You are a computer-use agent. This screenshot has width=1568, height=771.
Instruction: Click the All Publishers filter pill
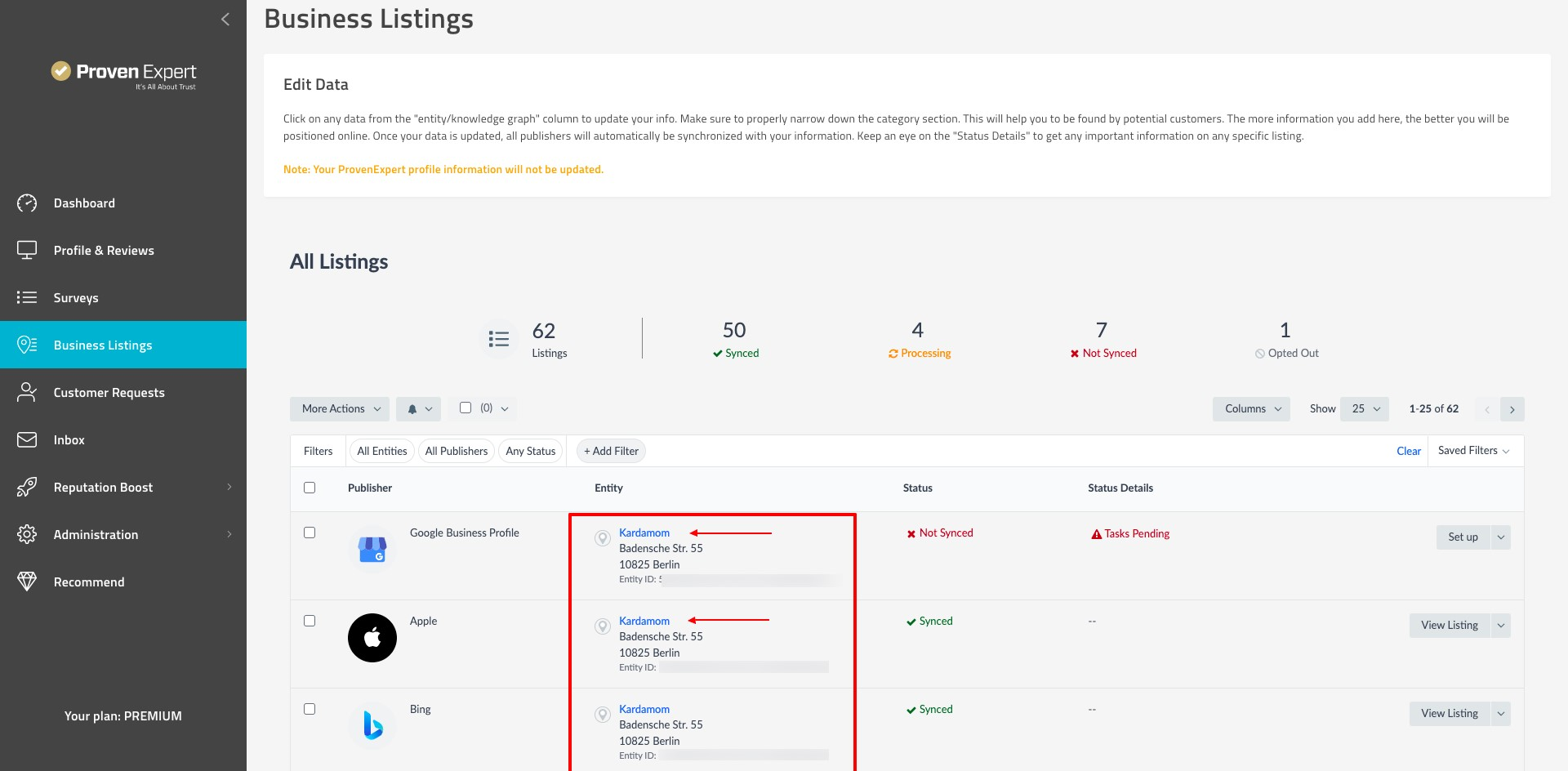[457, 451]
